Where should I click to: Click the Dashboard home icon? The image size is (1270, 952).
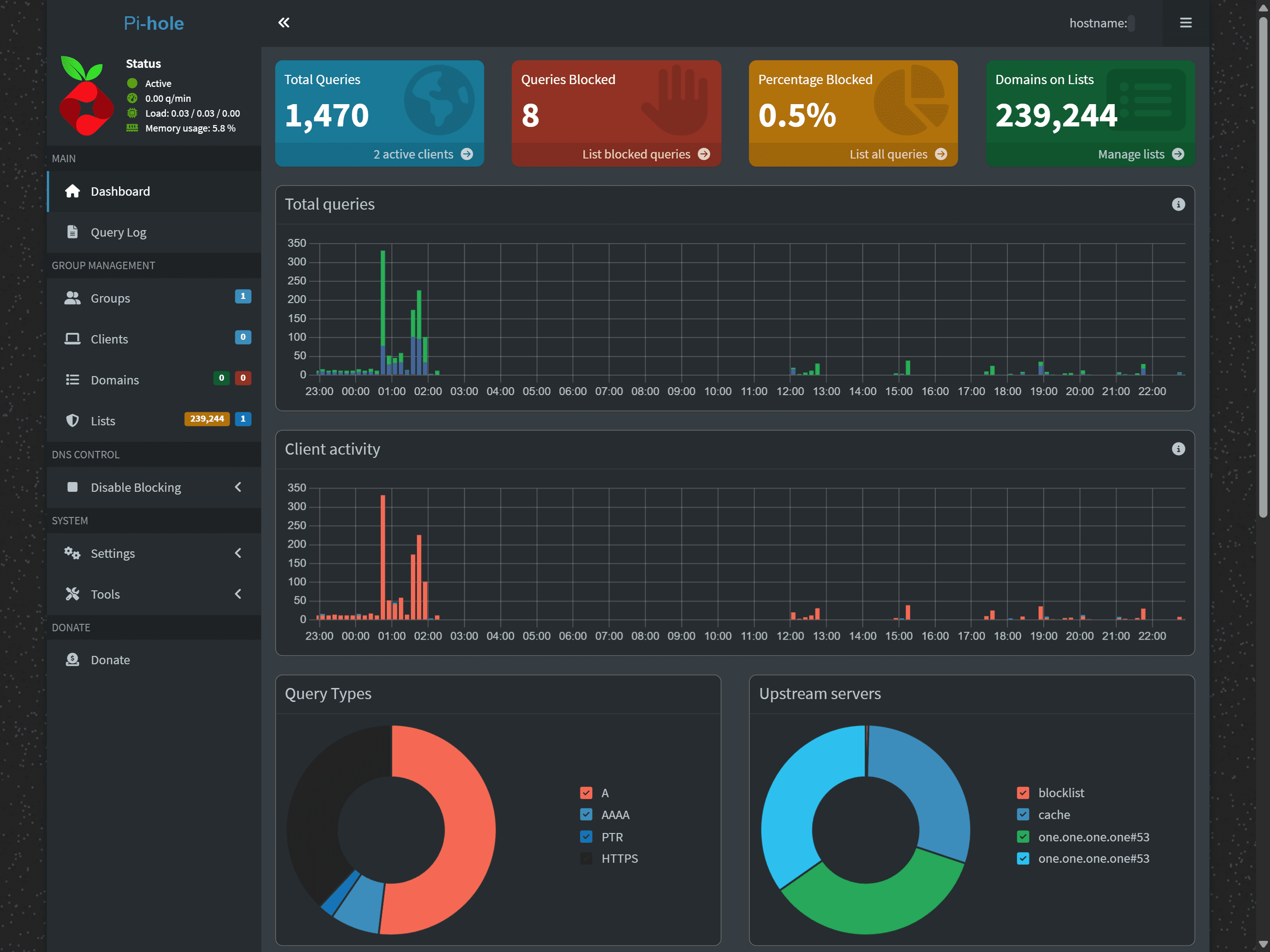coord(73,191)
